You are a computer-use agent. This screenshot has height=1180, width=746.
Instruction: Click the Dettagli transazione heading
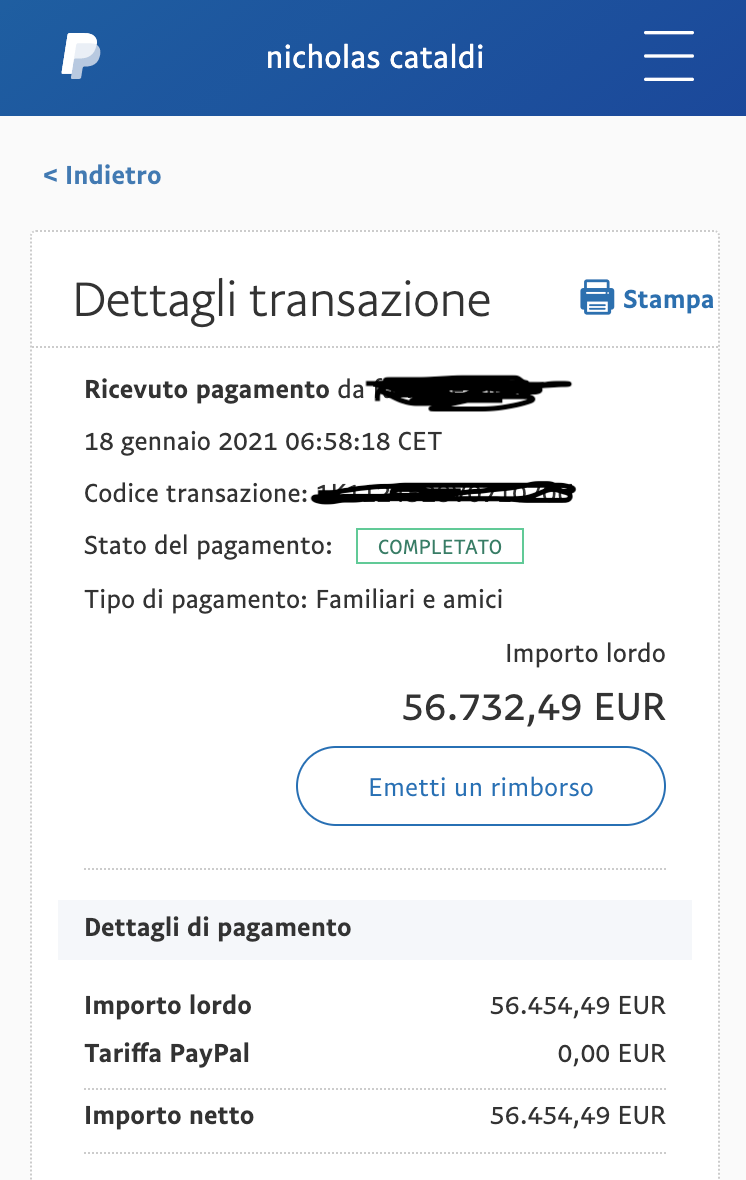click(x=282, y=299)
